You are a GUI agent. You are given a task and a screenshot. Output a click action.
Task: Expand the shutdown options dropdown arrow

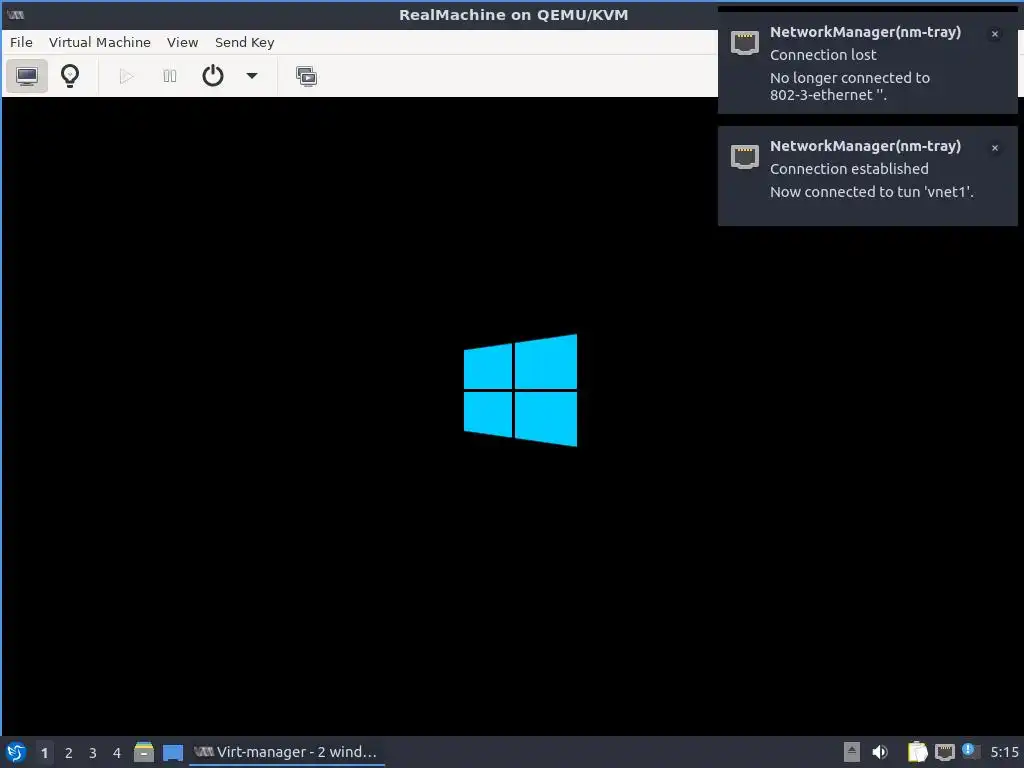tap(251, 76)
